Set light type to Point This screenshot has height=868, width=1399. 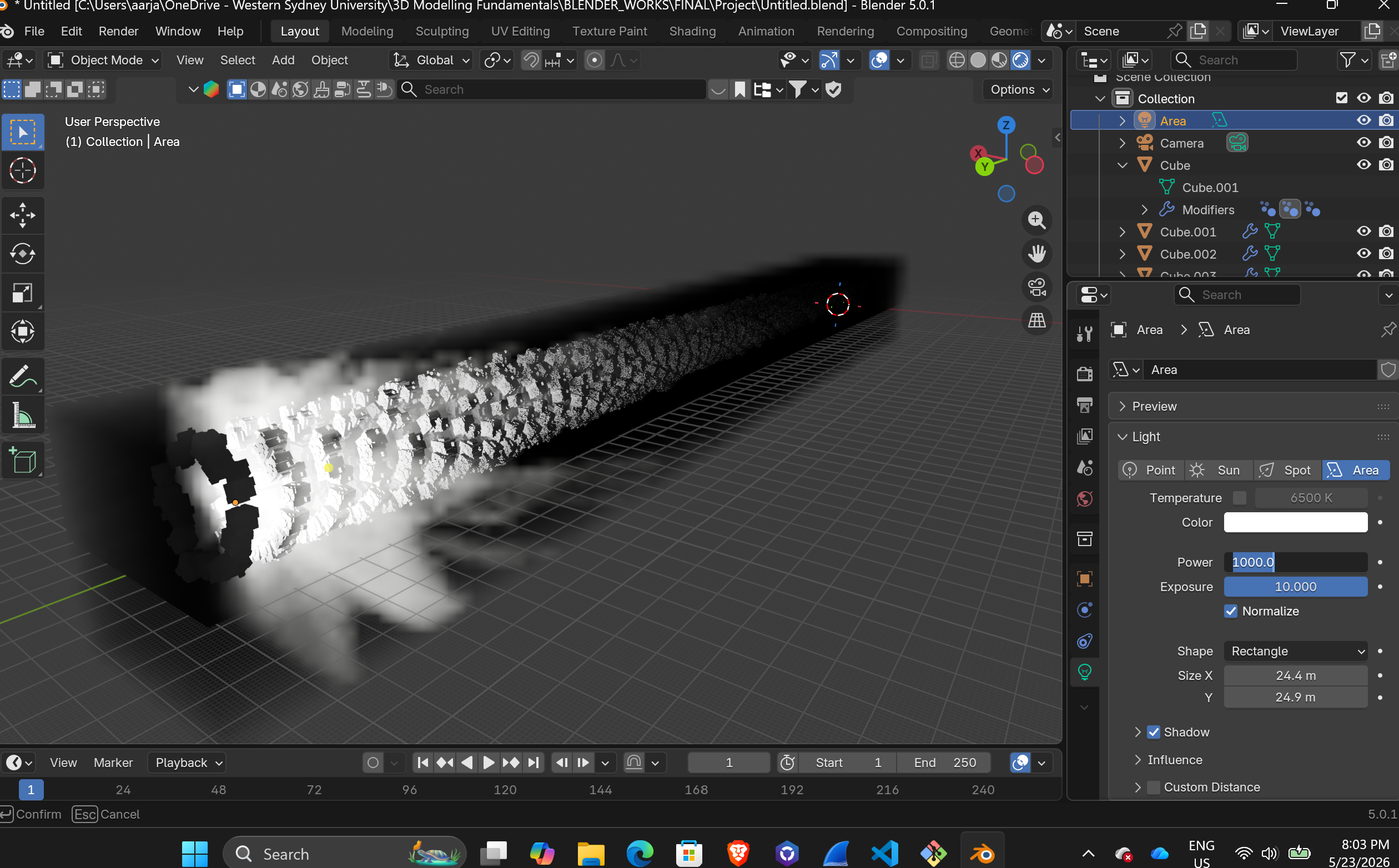[1151, 471]
